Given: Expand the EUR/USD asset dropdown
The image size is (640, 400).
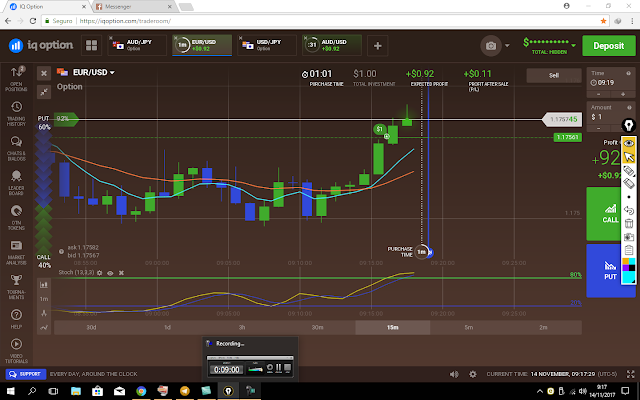Looking at the screenshot, I should coord(112,73).
